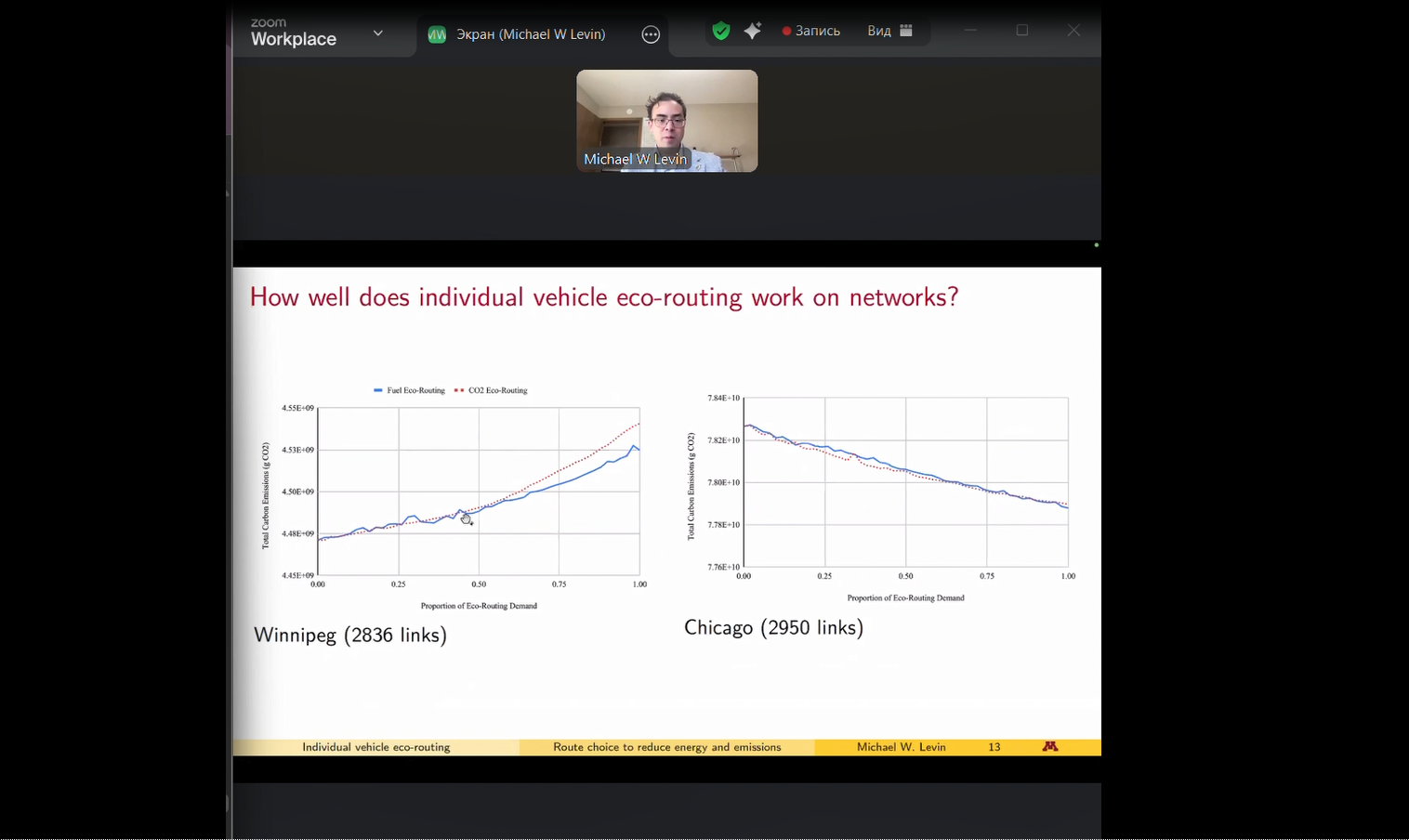
Task: Maximize the Zoom meeting window
Action: coord(1022,31)
